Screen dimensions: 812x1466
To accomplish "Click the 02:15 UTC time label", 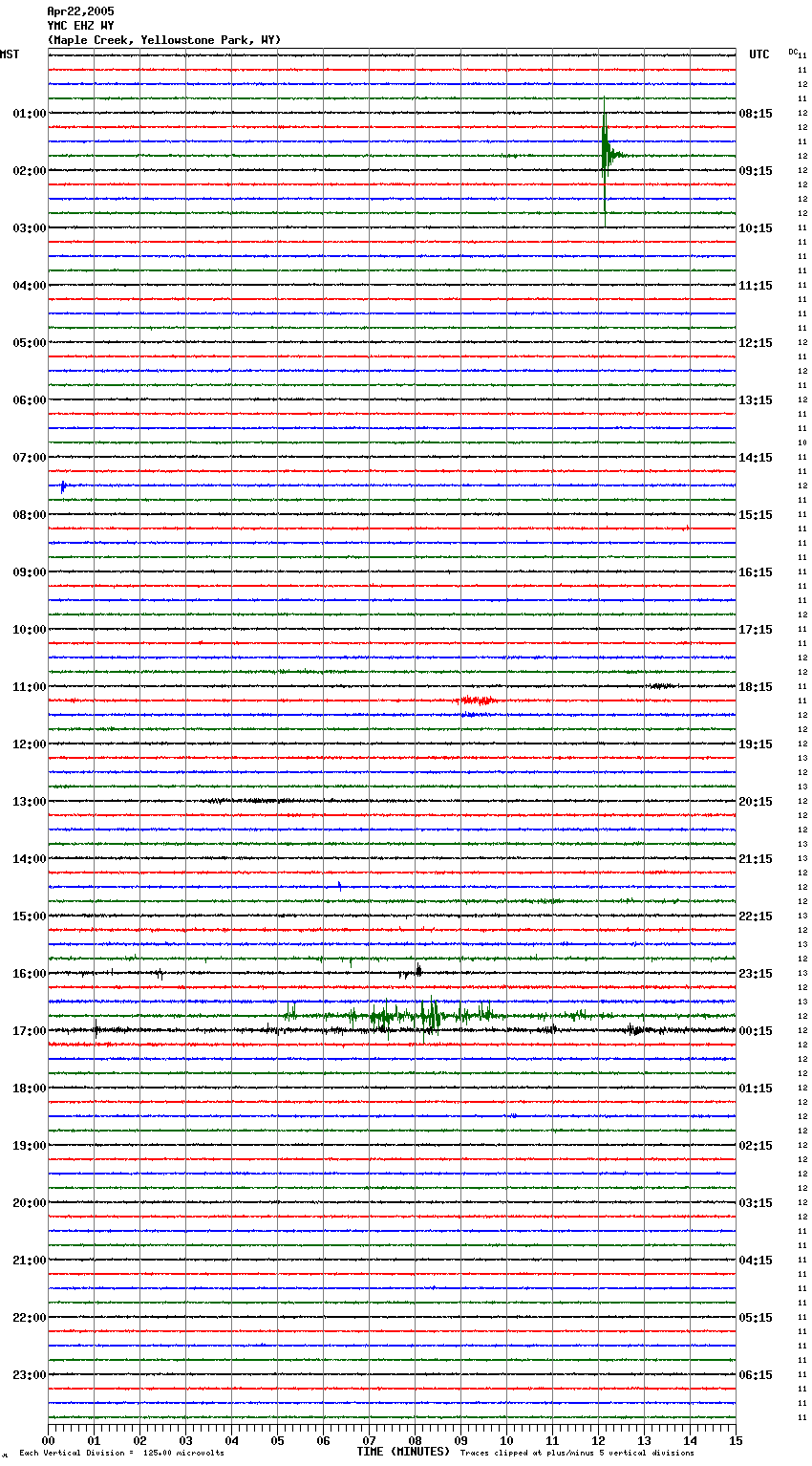I will coord(756,1146).
